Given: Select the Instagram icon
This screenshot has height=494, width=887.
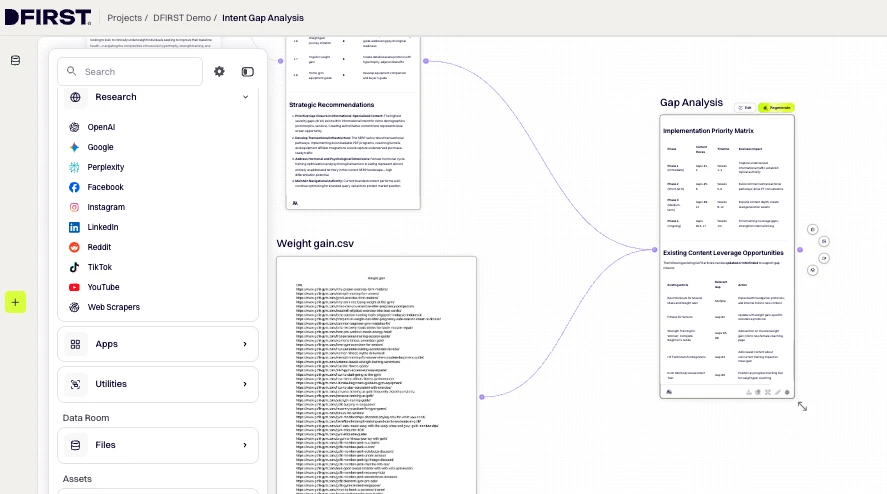Looking at the screenshot, I should [74, 207].
